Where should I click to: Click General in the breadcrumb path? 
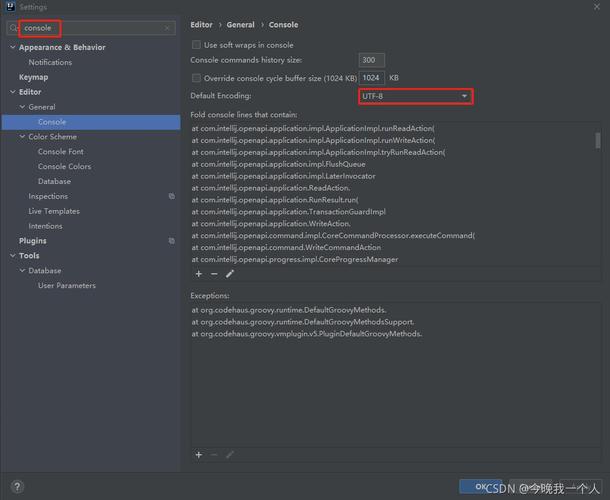coord(240,24)
